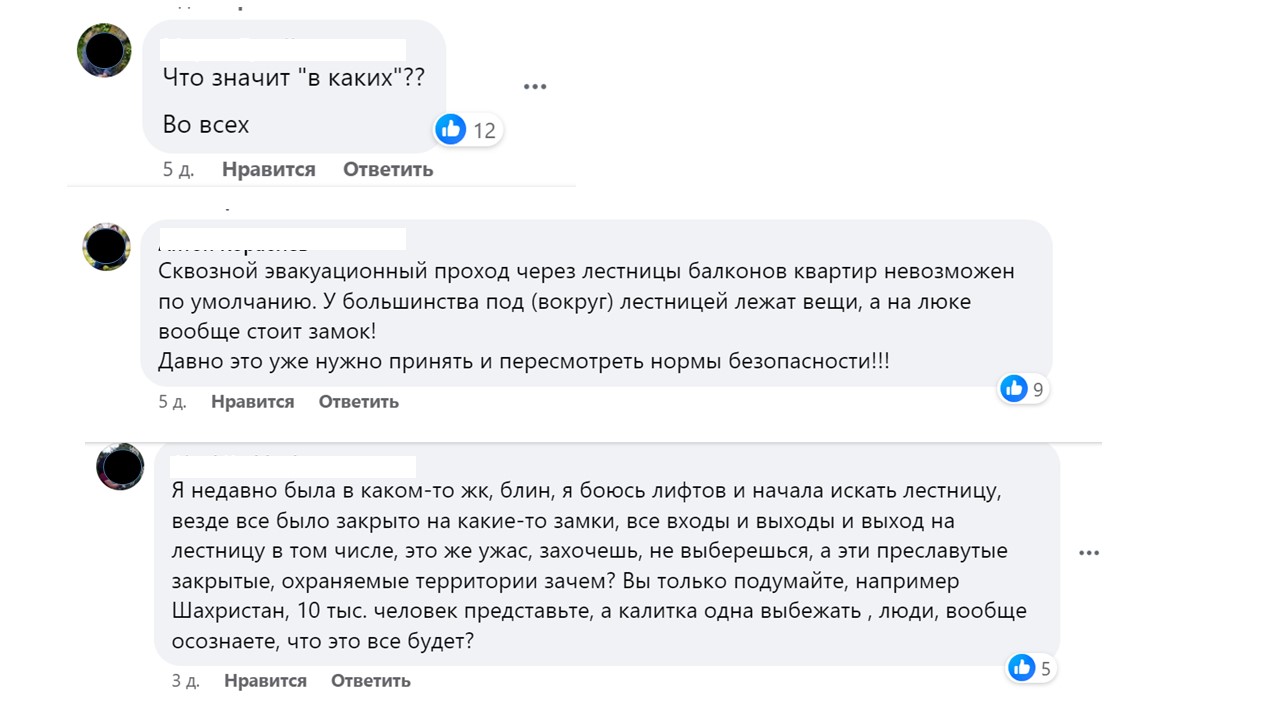This screenshot has width=1280, height=720.
Task: Open the three-dot options for the Шахристан comment
Action: (1089, 553)
